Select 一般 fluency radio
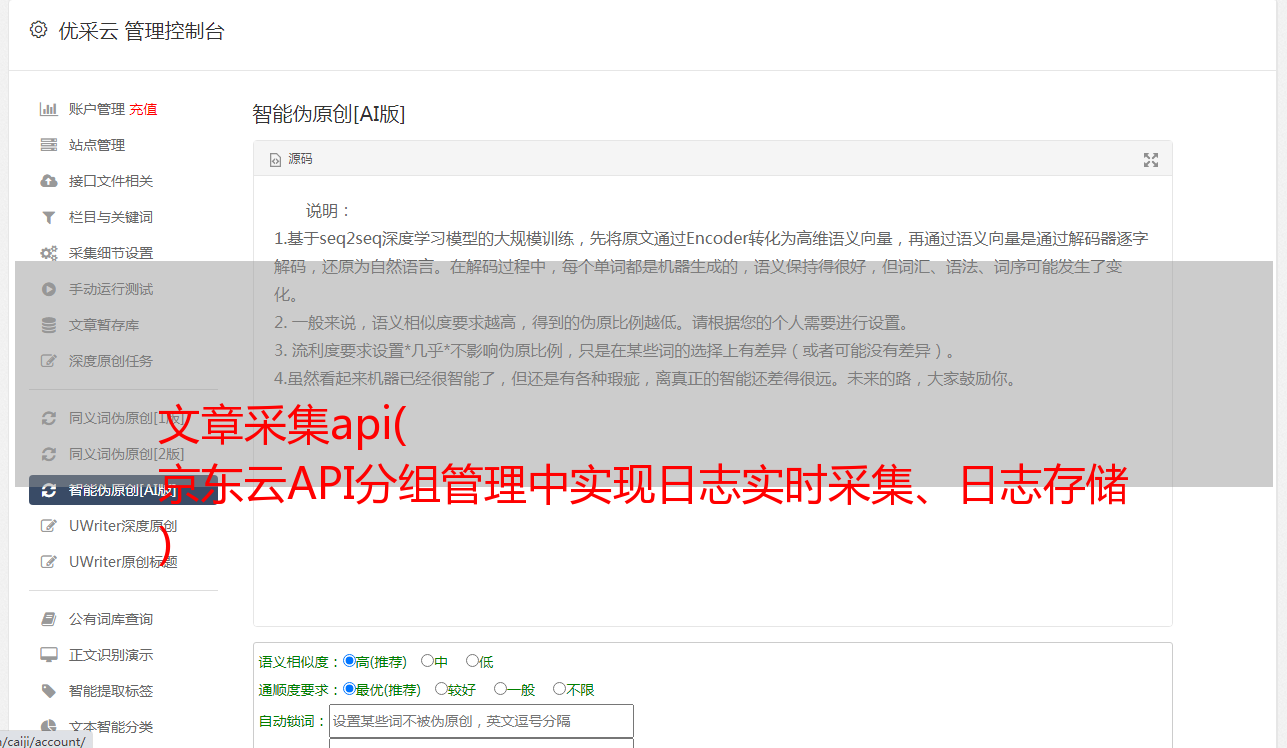This screenshot has width=1287, height=748. (x=500, y=689)
